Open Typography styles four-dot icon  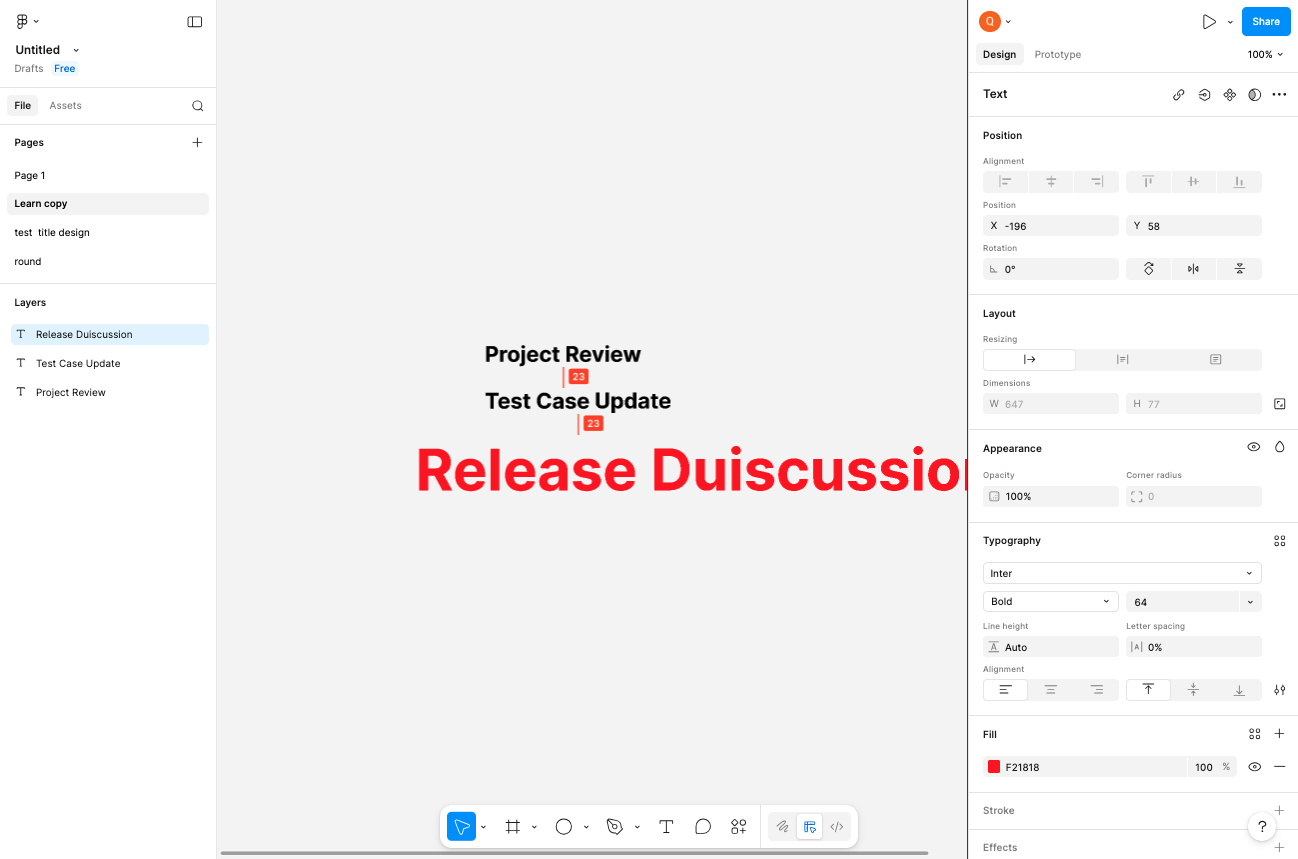[x=1279, y=541]
